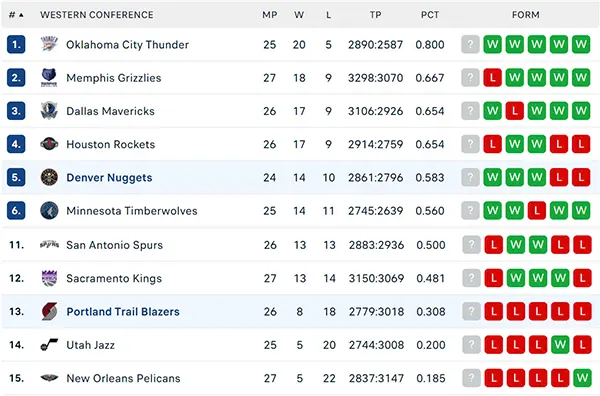600x396 pixels.
Task: Open Sacramento Kings team name
Action: click(x=114, y=278)
